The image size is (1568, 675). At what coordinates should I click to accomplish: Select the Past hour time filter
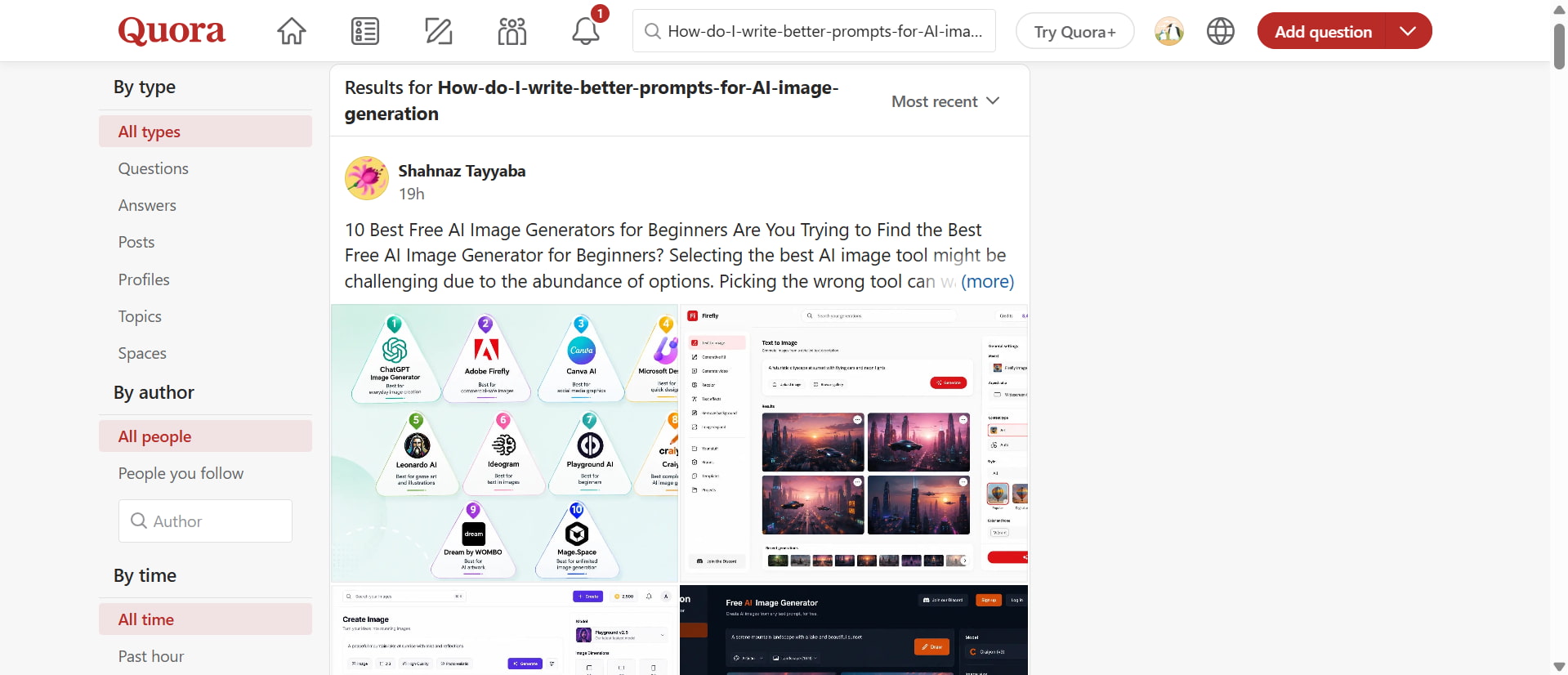coord(151,656)
